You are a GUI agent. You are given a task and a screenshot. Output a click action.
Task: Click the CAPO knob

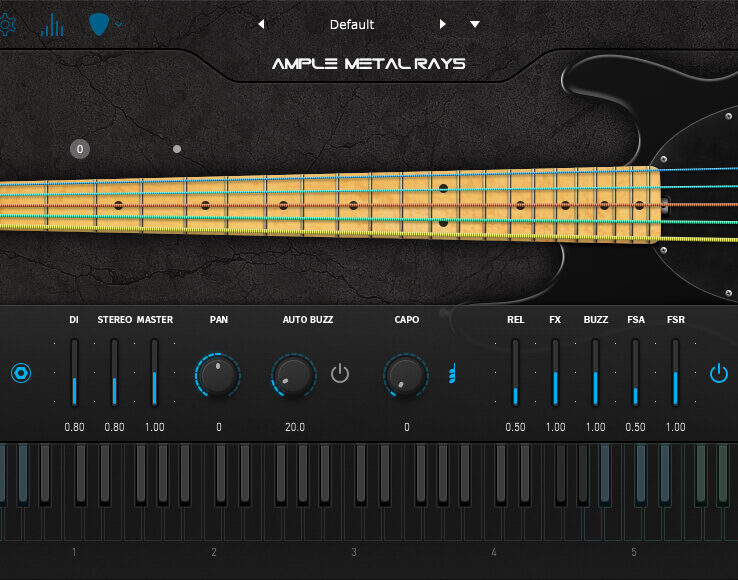coord(406,375)
